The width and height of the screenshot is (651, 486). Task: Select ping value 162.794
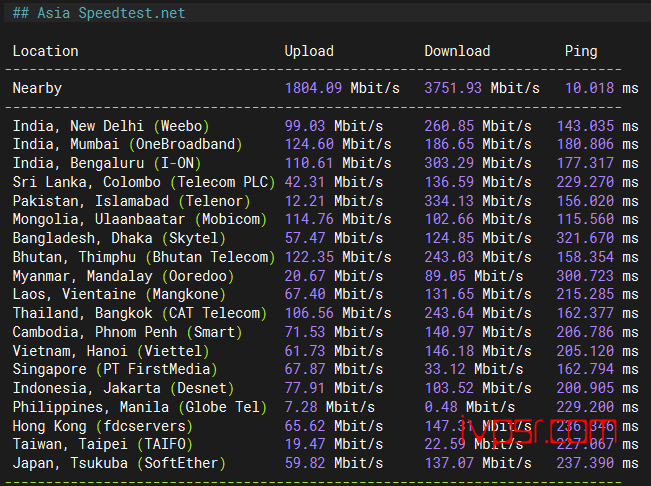point(585,369)
